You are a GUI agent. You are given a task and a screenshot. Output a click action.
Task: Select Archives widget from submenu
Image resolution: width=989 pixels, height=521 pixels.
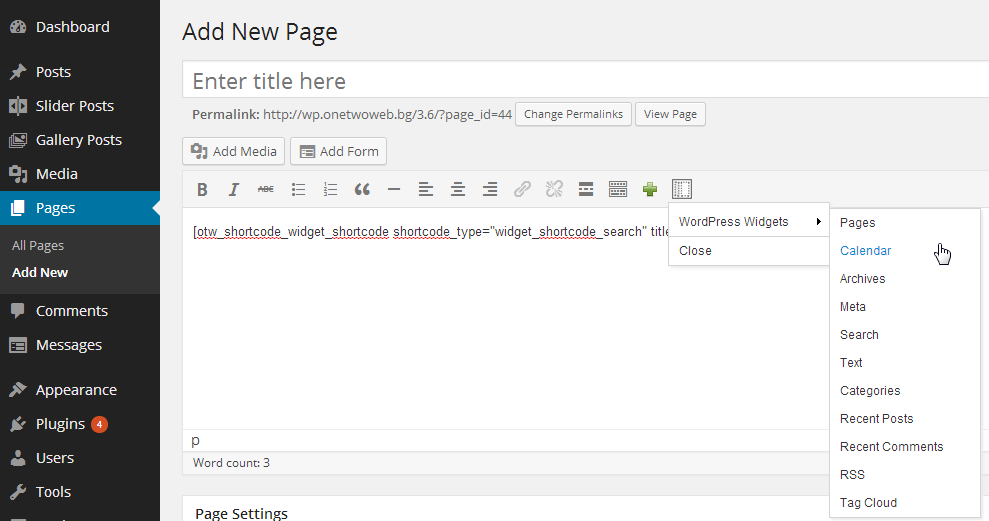(905, 279)
